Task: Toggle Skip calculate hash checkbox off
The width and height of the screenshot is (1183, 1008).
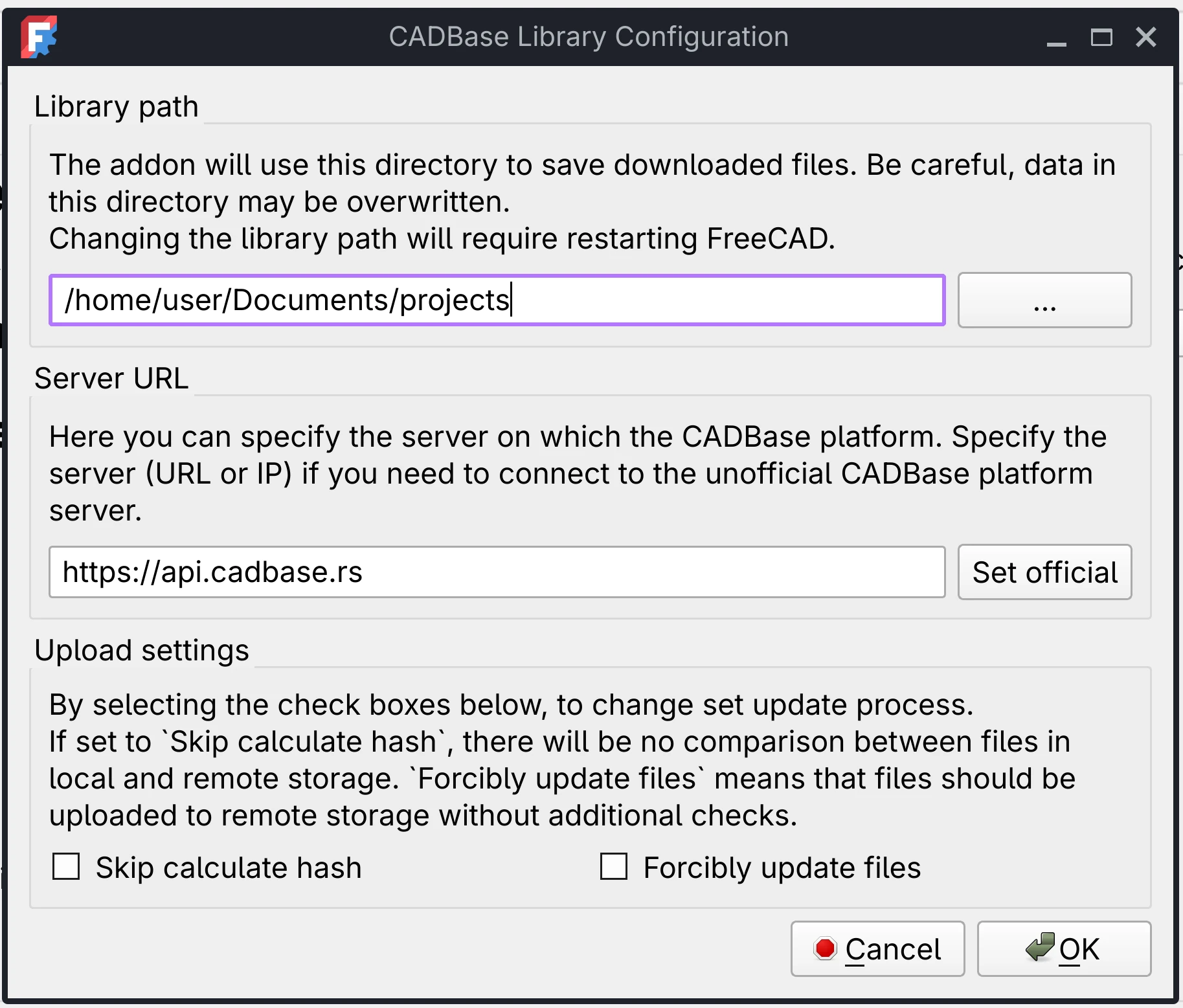Action: [x=65, y=866]
